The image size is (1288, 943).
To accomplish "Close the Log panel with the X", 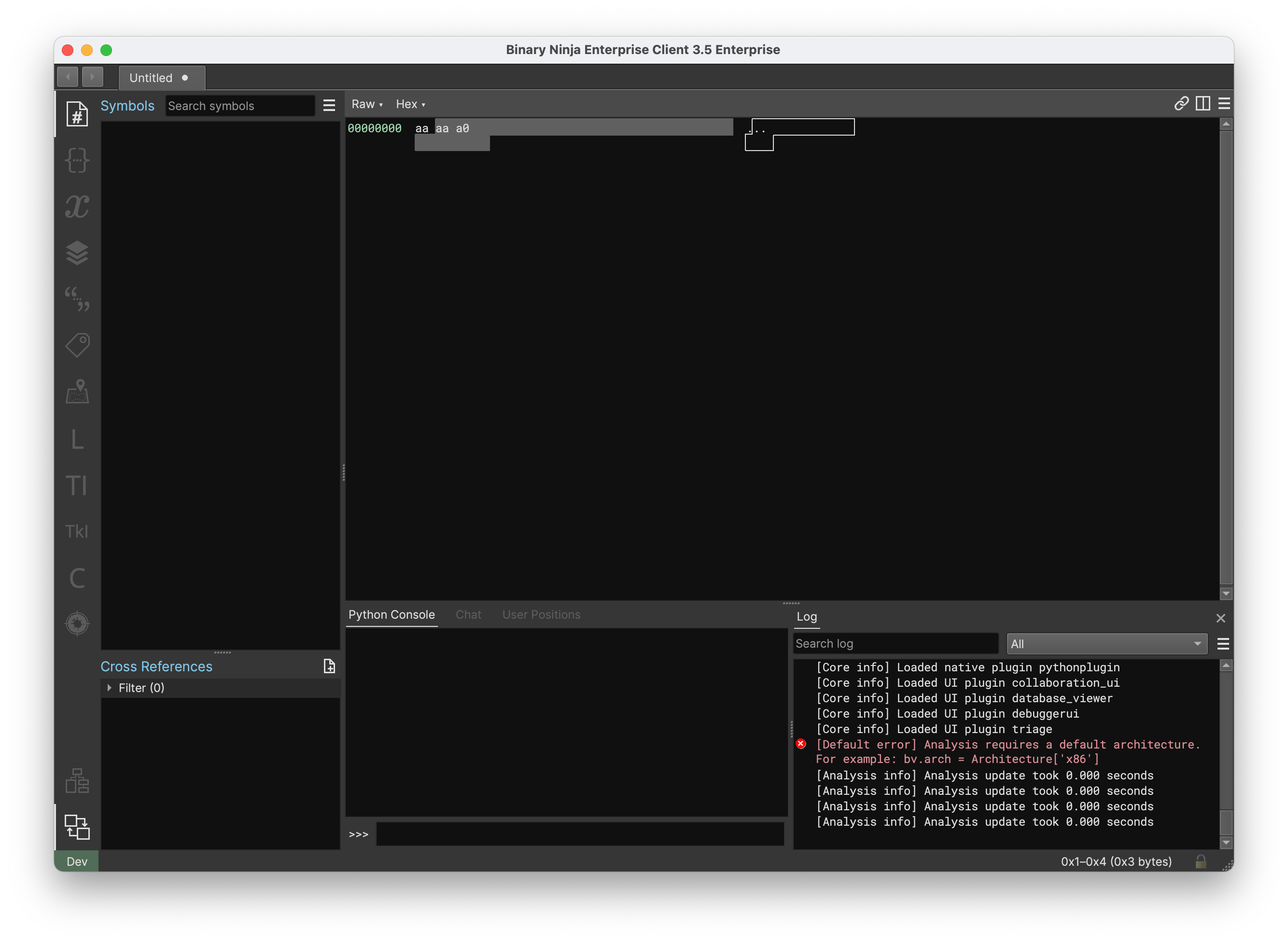I will [1221, 618].
